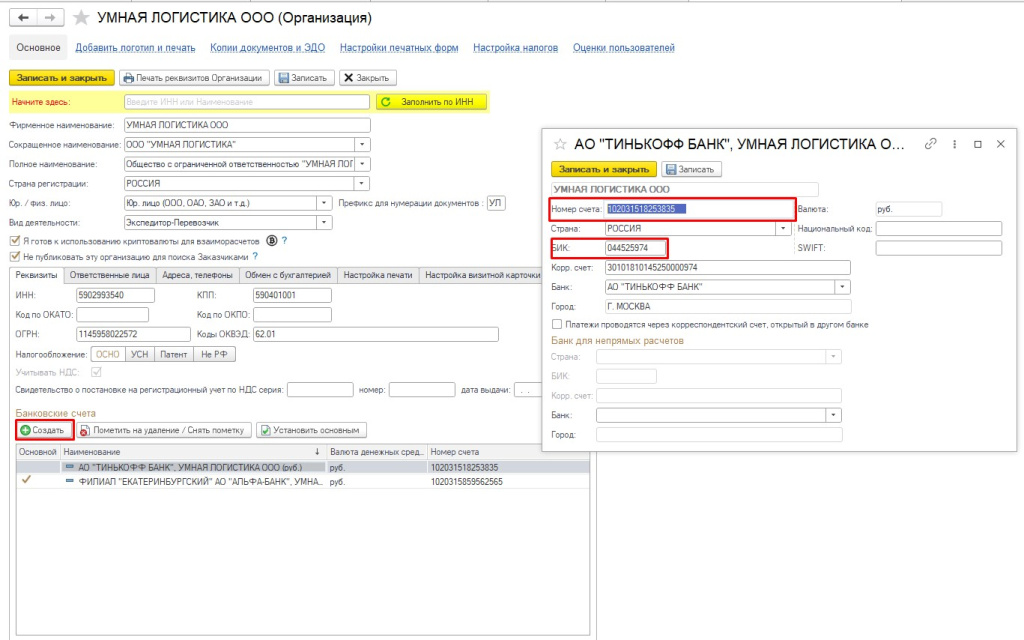Expand Полное наименование dropdown
1024x640 pixels.
[x=362, y=164]
